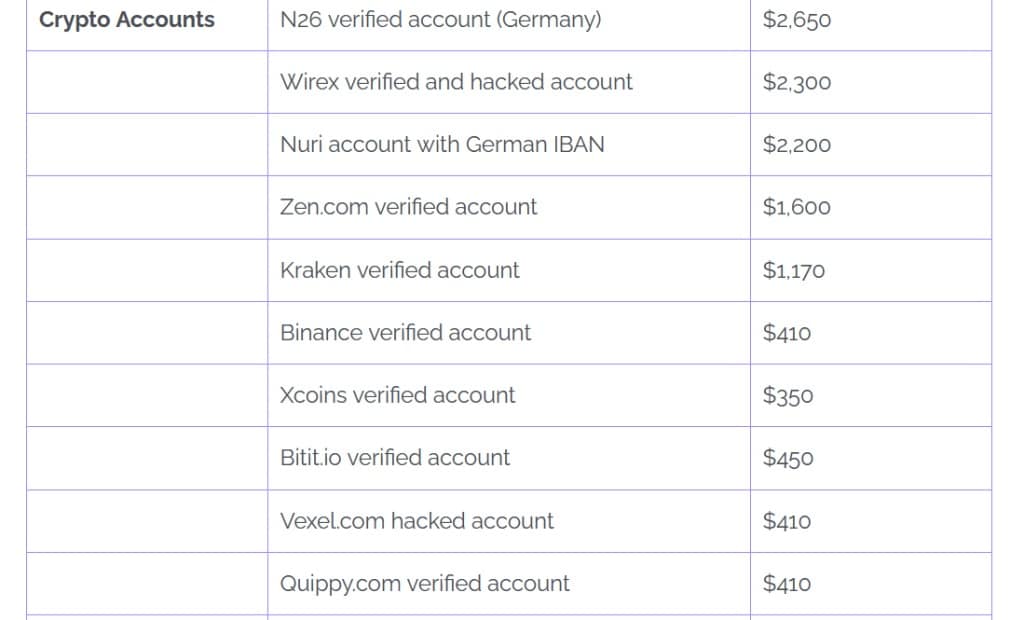Click the $450 price cell
1024x620 pixels.
[x=788, y=458]
